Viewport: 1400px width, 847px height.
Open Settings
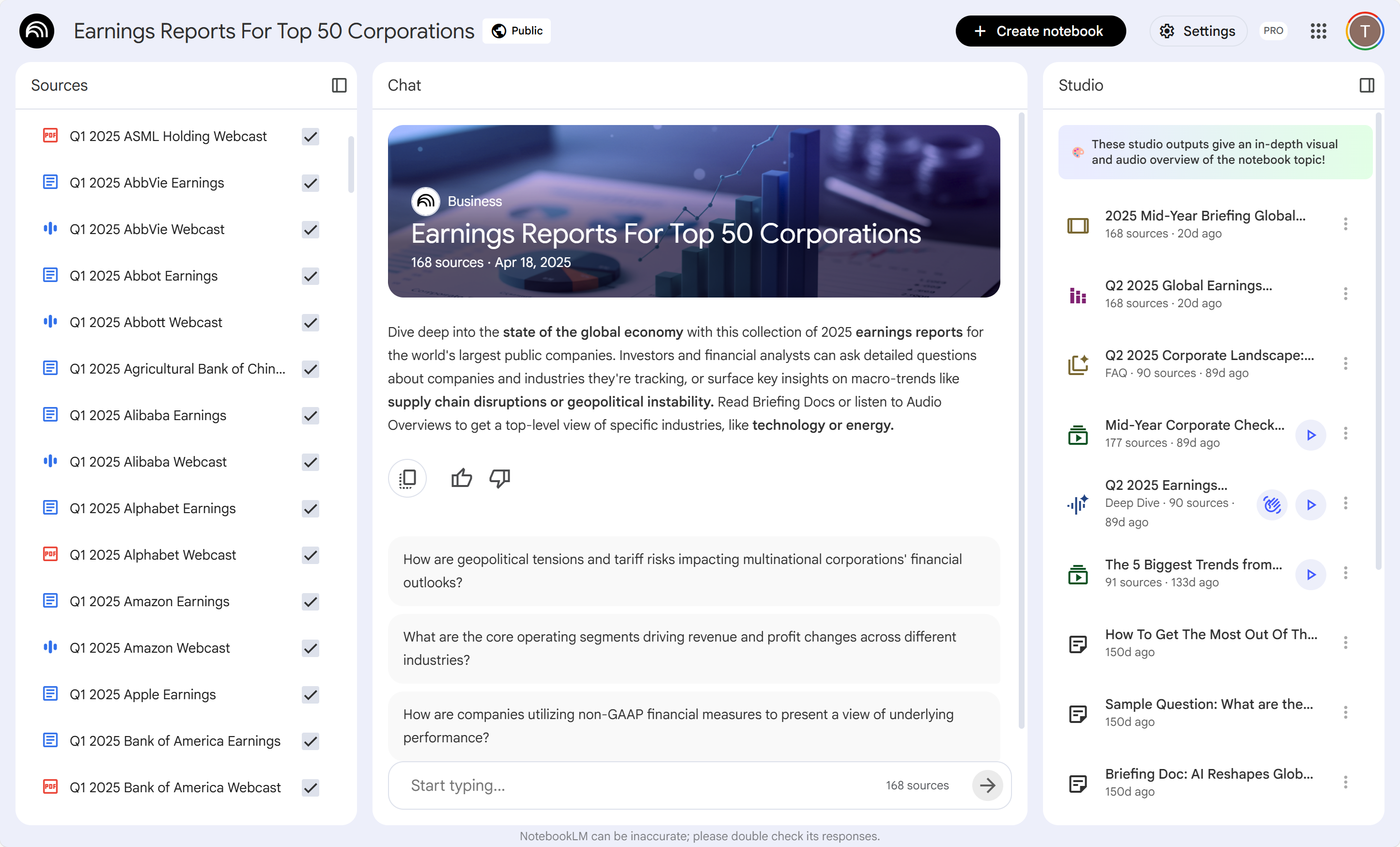pyautogui.click(x=1198, y=31)
